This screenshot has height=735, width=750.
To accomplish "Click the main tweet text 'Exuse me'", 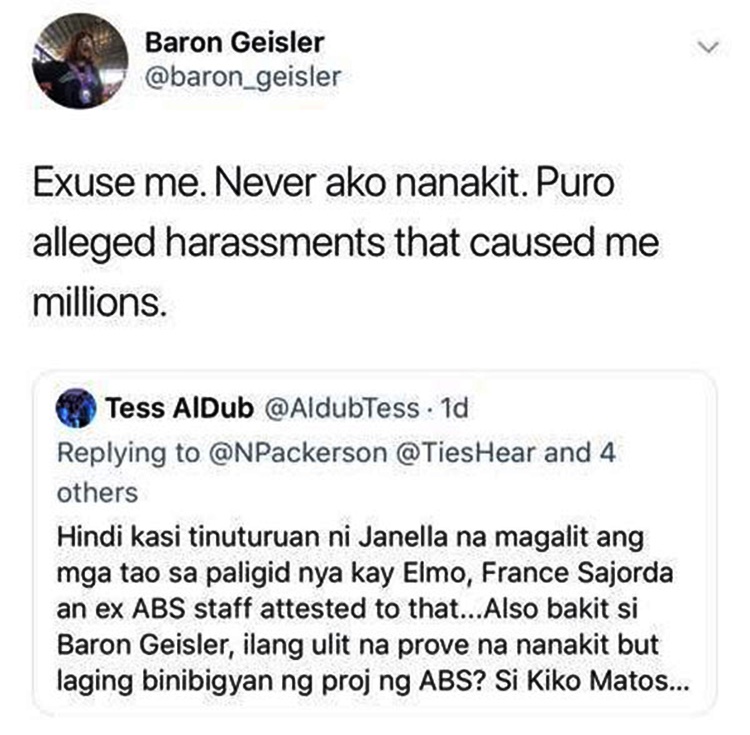I will (115, 183).
